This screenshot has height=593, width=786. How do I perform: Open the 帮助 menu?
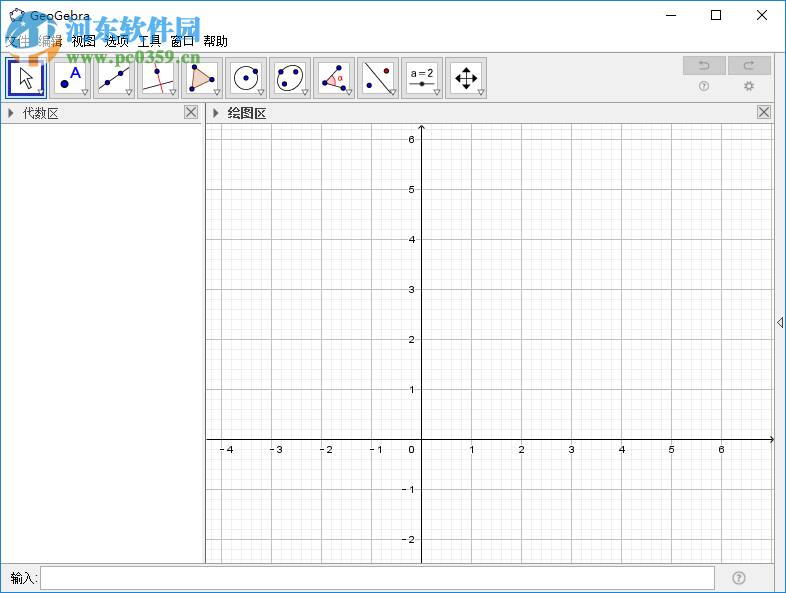[216, 41]
